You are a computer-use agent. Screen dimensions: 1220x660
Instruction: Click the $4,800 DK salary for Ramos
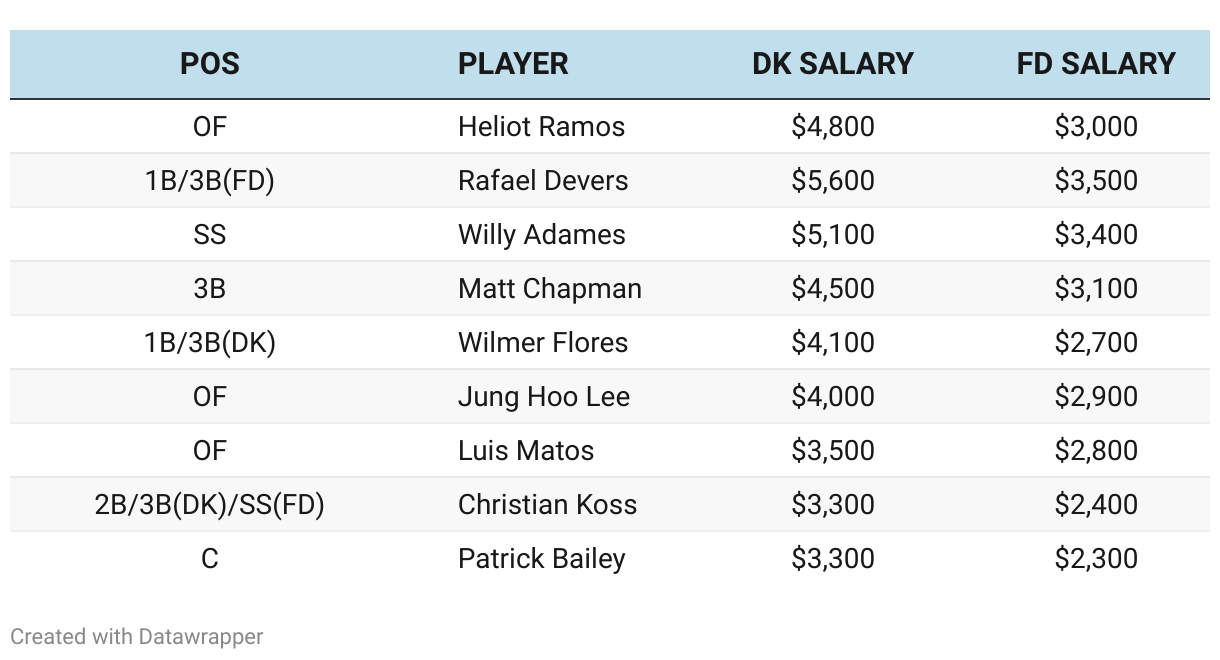833,127
